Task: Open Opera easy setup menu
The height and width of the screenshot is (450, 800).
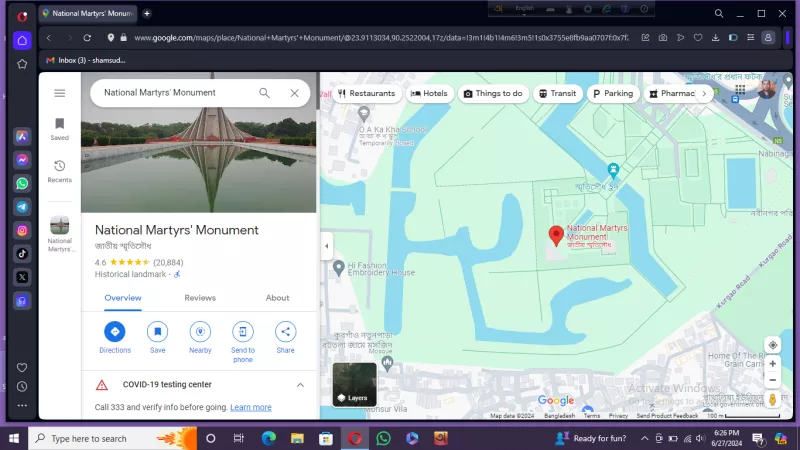Action: click(x=751, y=38)
